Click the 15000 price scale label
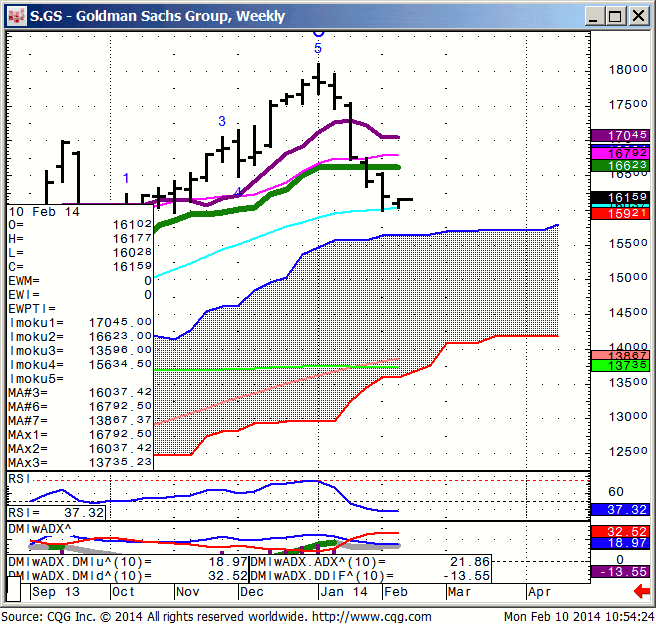656x624 pixels. coord(628,278)
